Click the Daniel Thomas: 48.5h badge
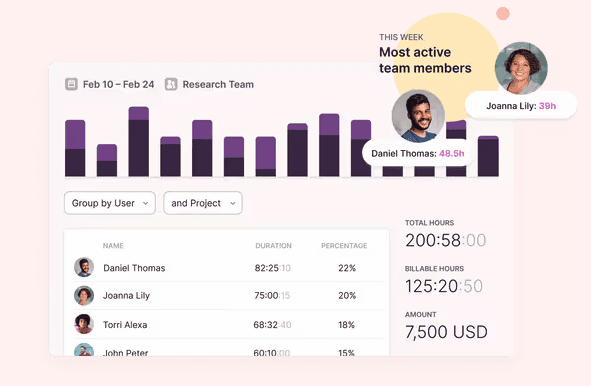Viewport: 591px width, 386px height. click(x=418, y=153)
